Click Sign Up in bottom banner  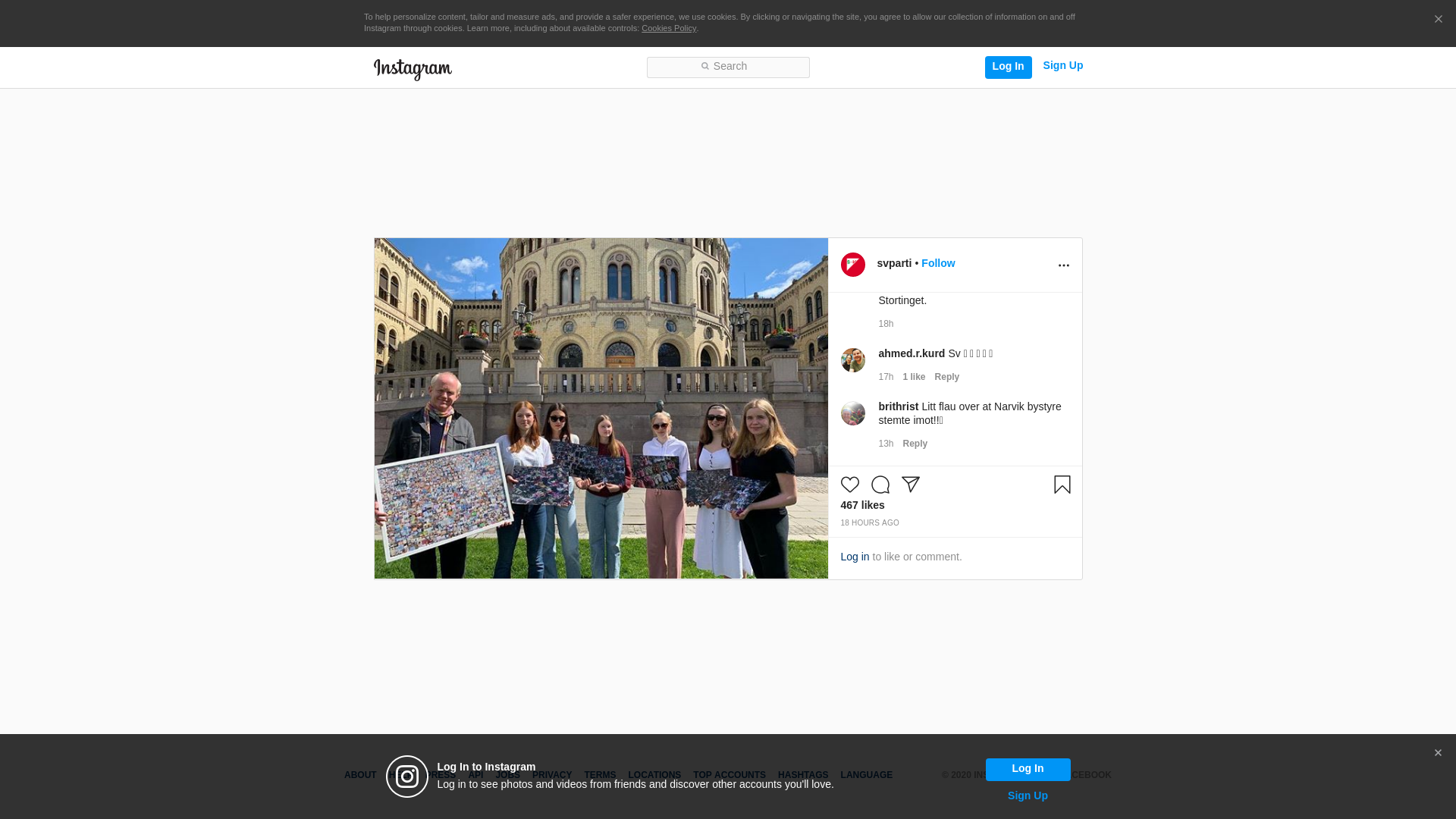point(1028,796)
